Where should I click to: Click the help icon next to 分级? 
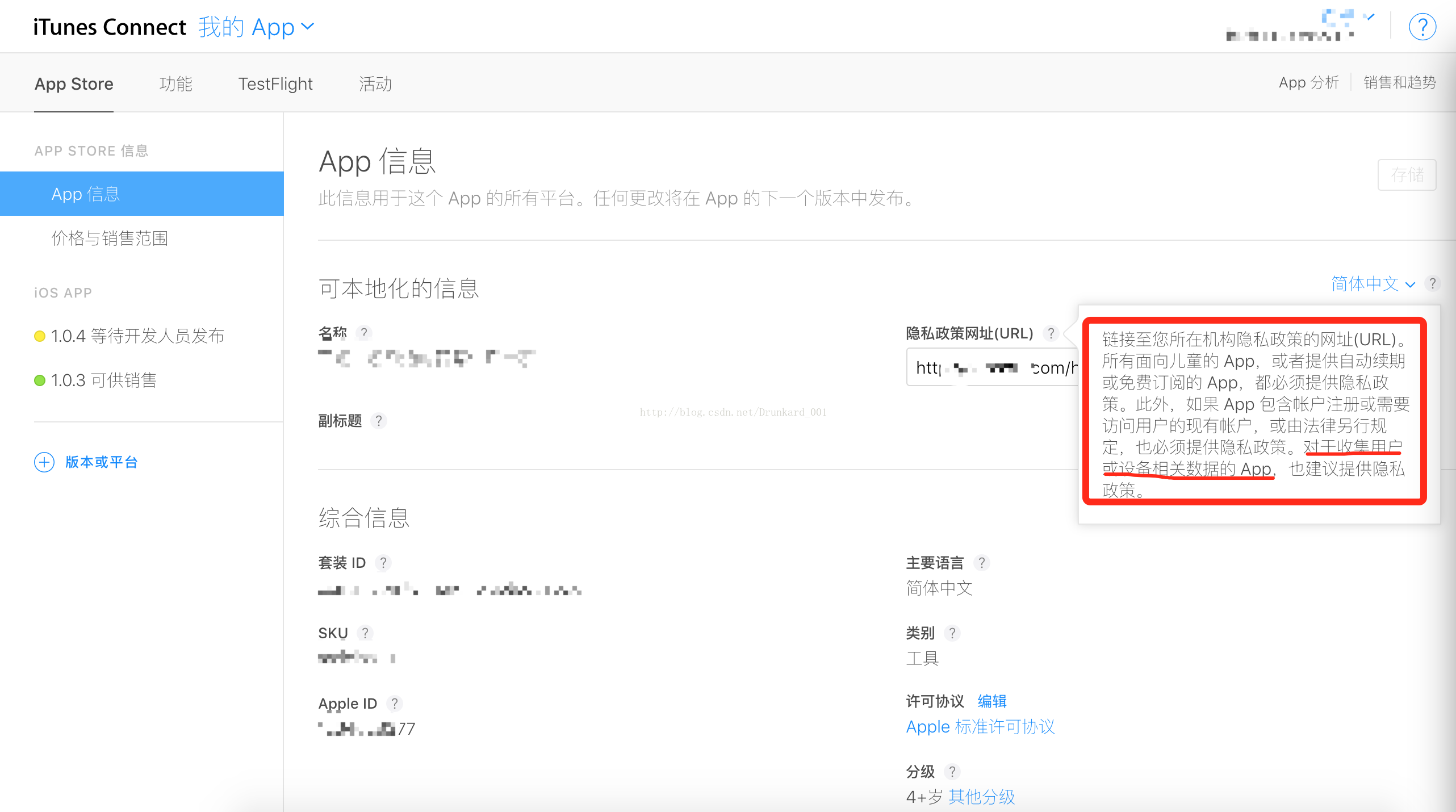pos(952,772)
